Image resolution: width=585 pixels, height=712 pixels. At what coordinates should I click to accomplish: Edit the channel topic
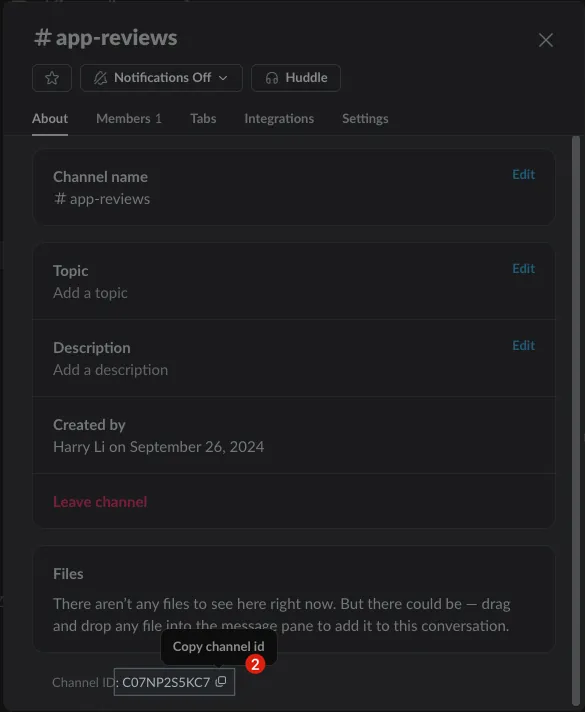point(524,268)
